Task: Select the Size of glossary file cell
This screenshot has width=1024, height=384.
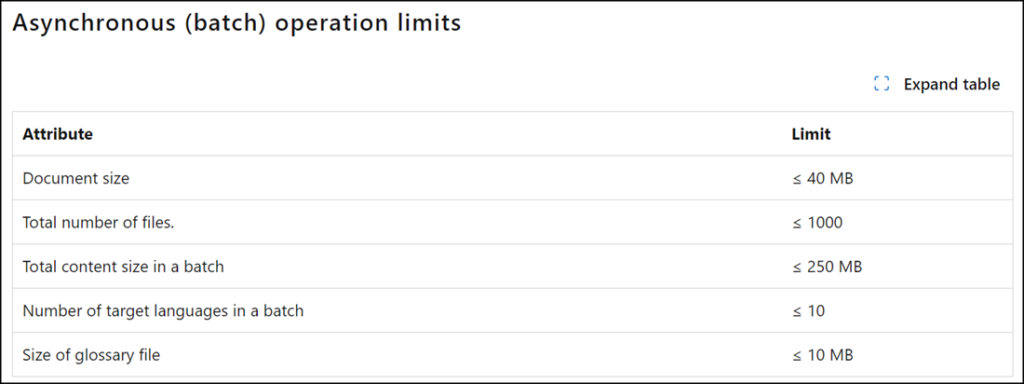Action: [91, 355]
